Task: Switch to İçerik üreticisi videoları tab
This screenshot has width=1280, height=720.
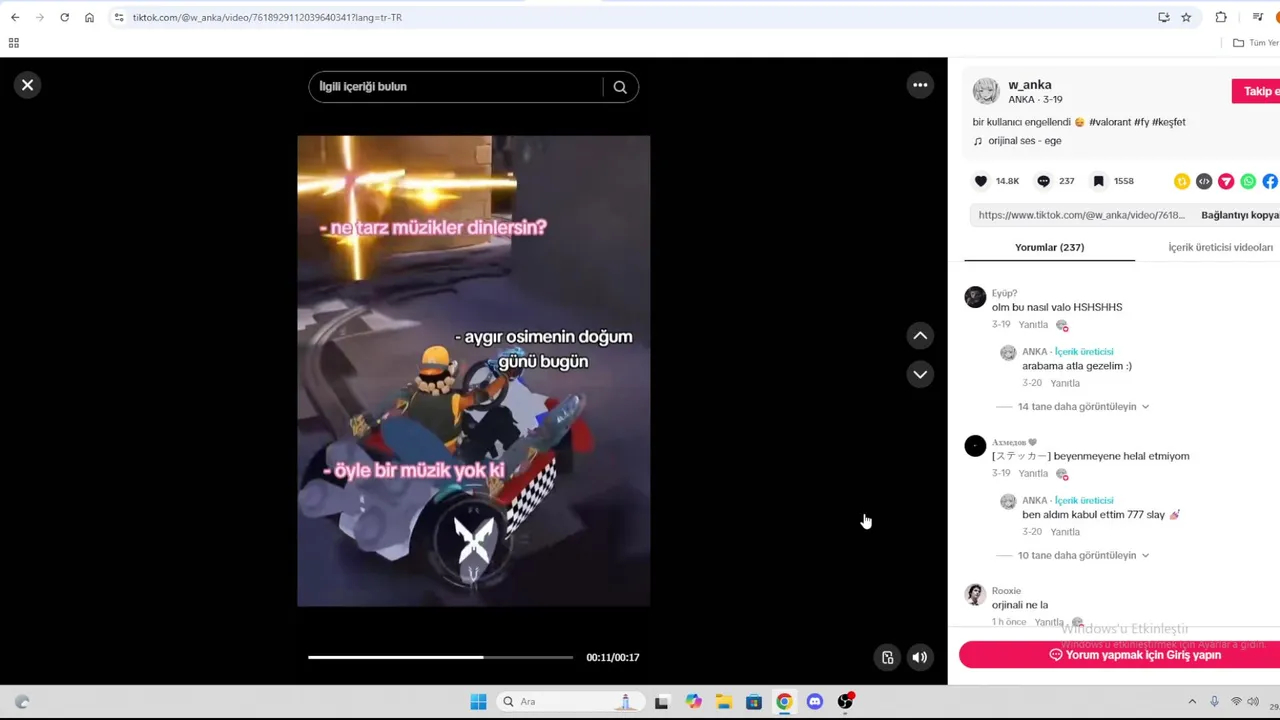Action: click(x=1220, y=247)
